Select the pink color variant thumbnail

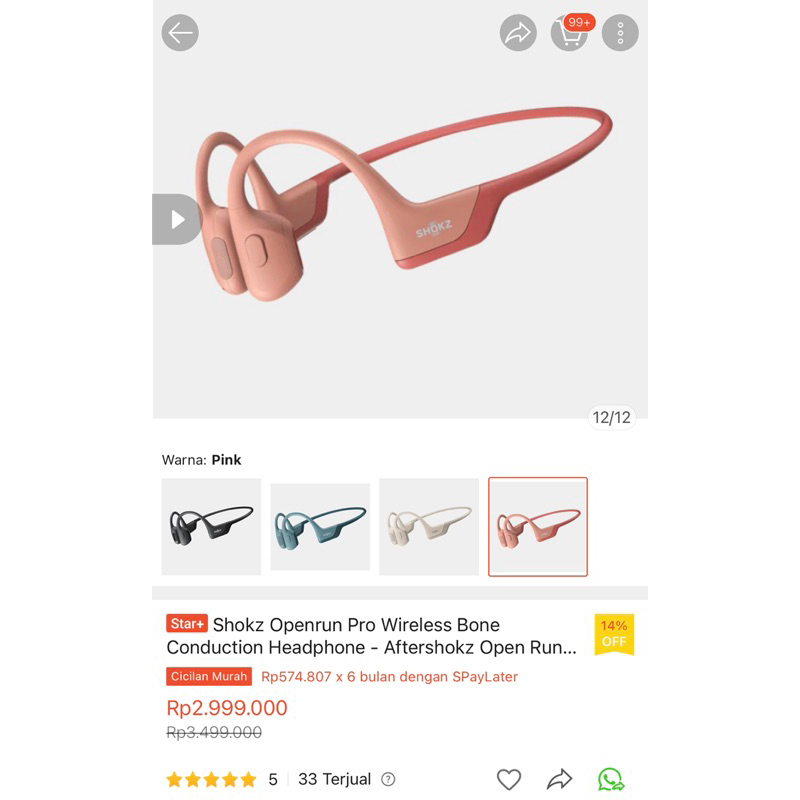[538, 527]
